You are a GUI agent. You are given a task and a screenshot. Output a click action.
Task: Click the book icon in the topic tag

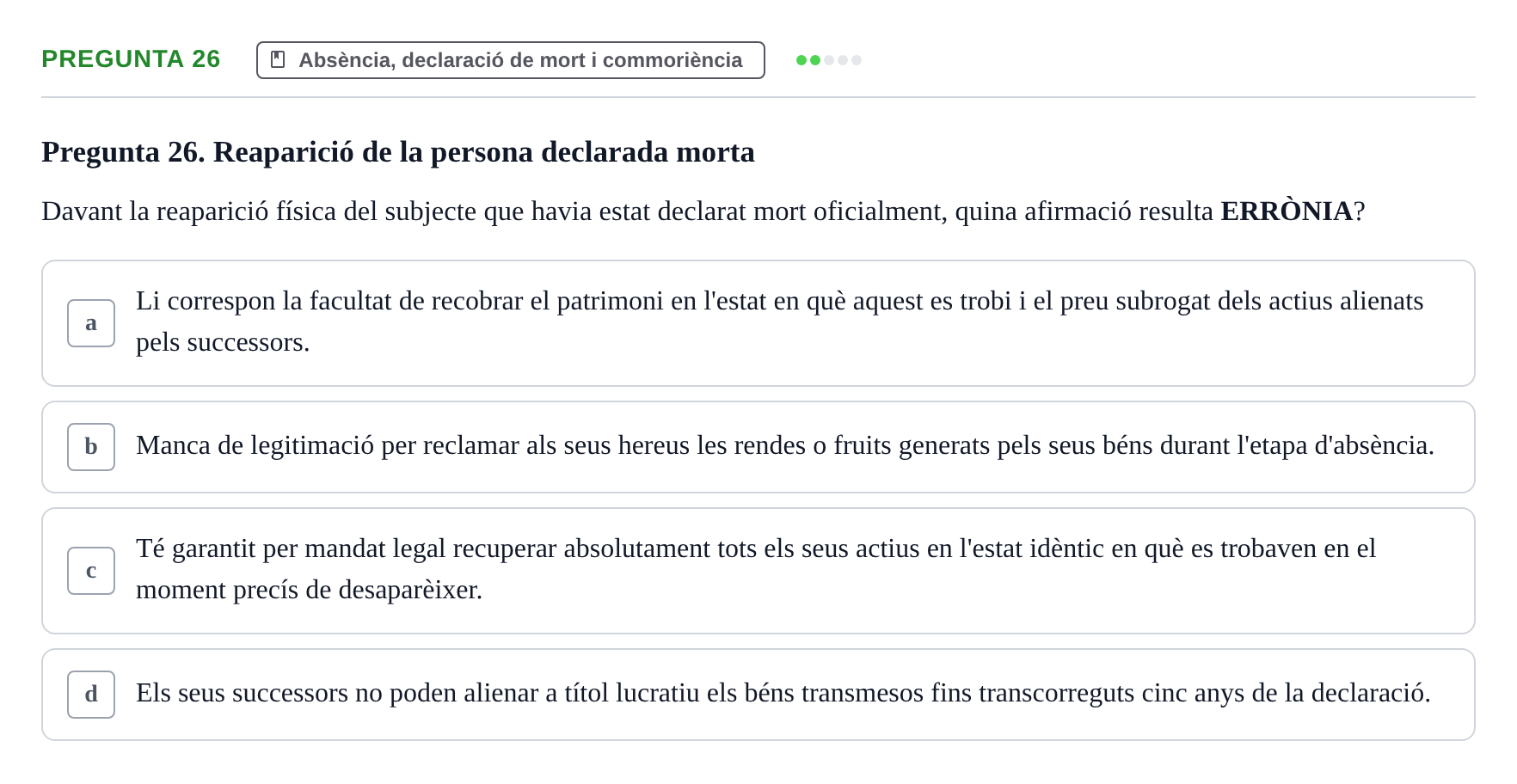click(278, 59)
